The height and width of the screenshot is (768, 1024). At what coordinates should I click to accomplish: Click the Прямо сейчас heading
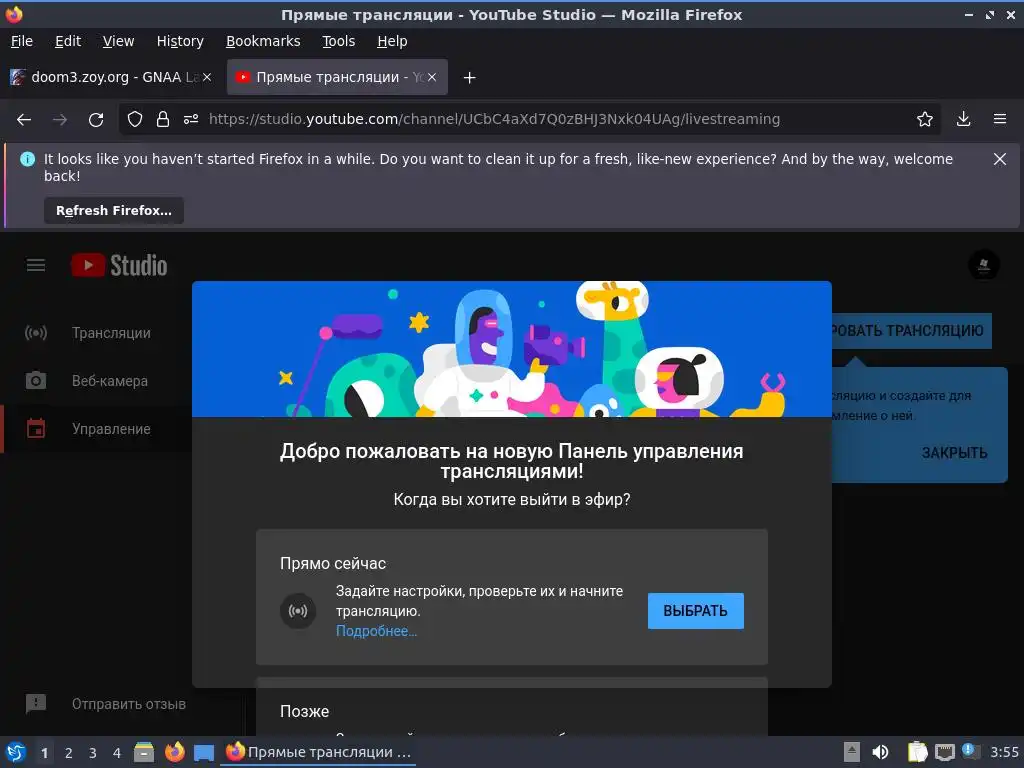[333, 564]
